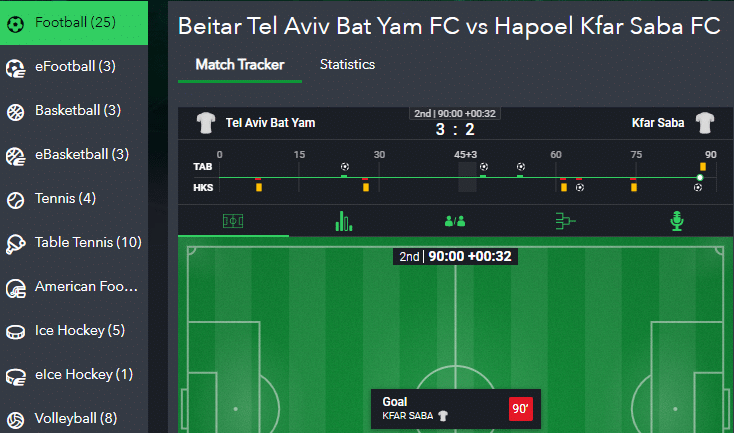Open the tournament bracket view

pos(566,221)
